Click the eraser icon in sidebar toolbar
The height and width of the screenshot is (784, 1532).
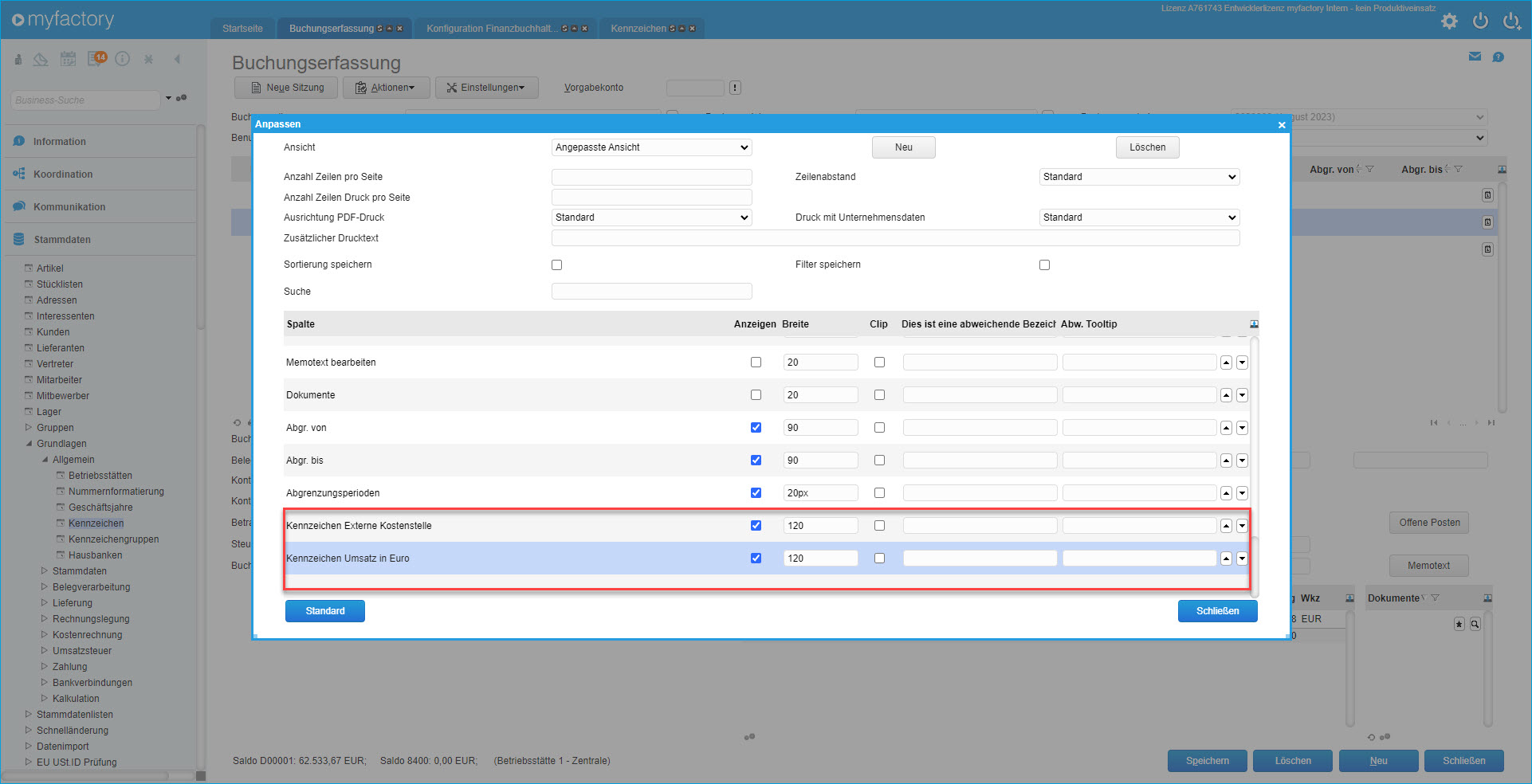pos(41,59)
